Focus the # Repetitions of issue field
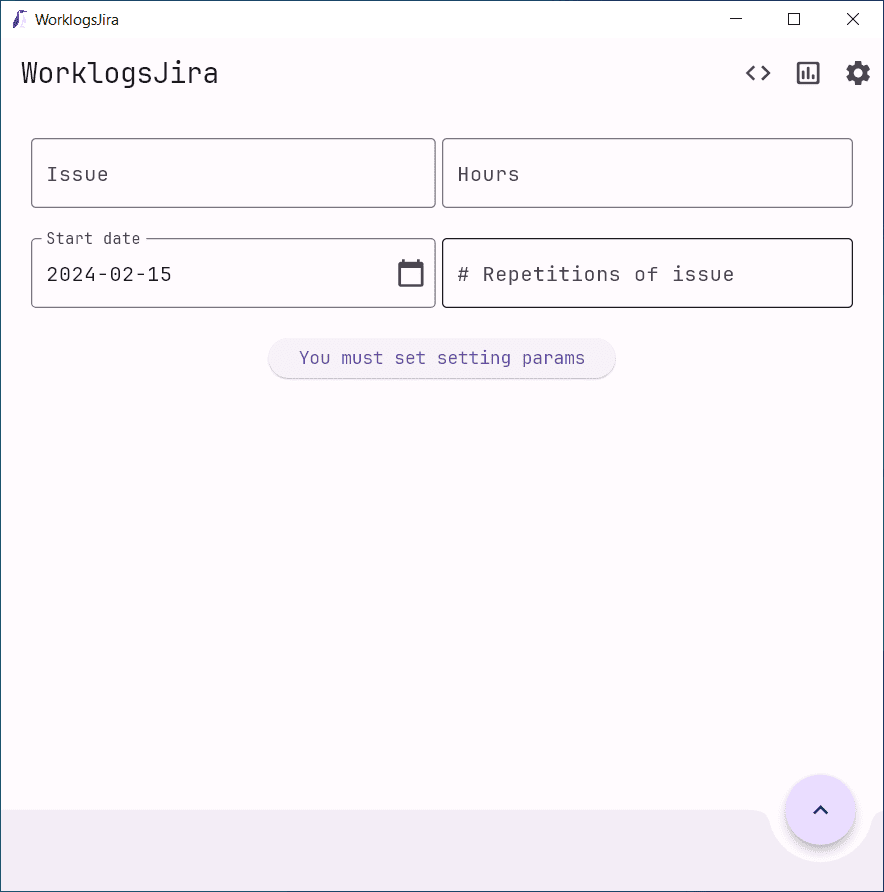884x892 pixels. (647, 273)
